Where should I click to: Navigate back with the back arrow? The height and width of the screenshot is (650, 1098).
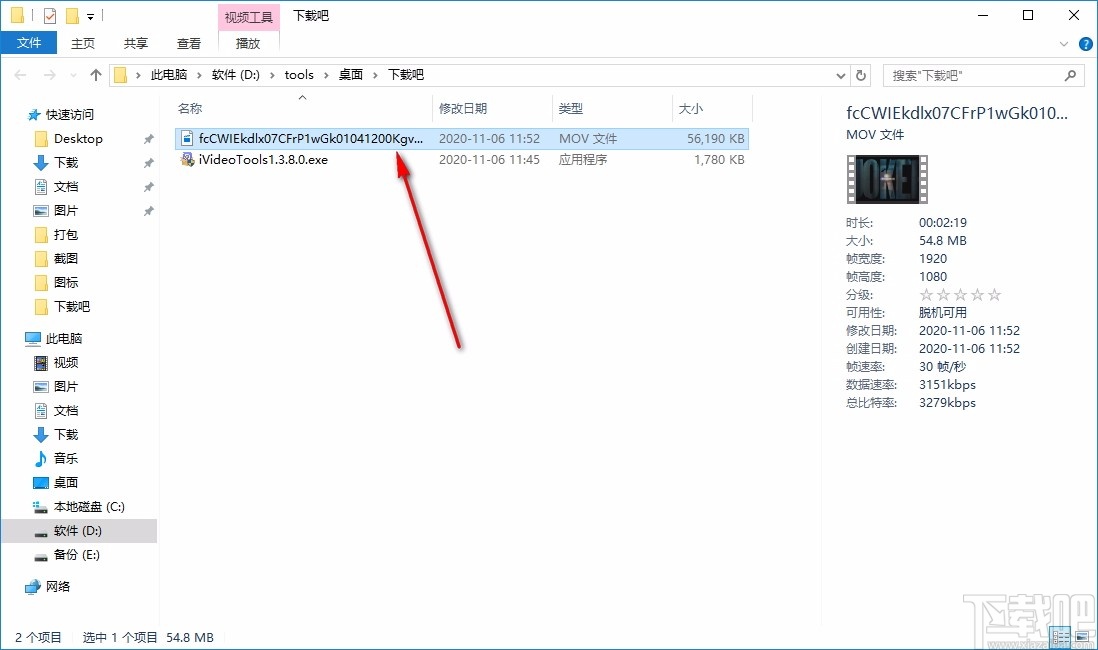[x=20, y=74]
